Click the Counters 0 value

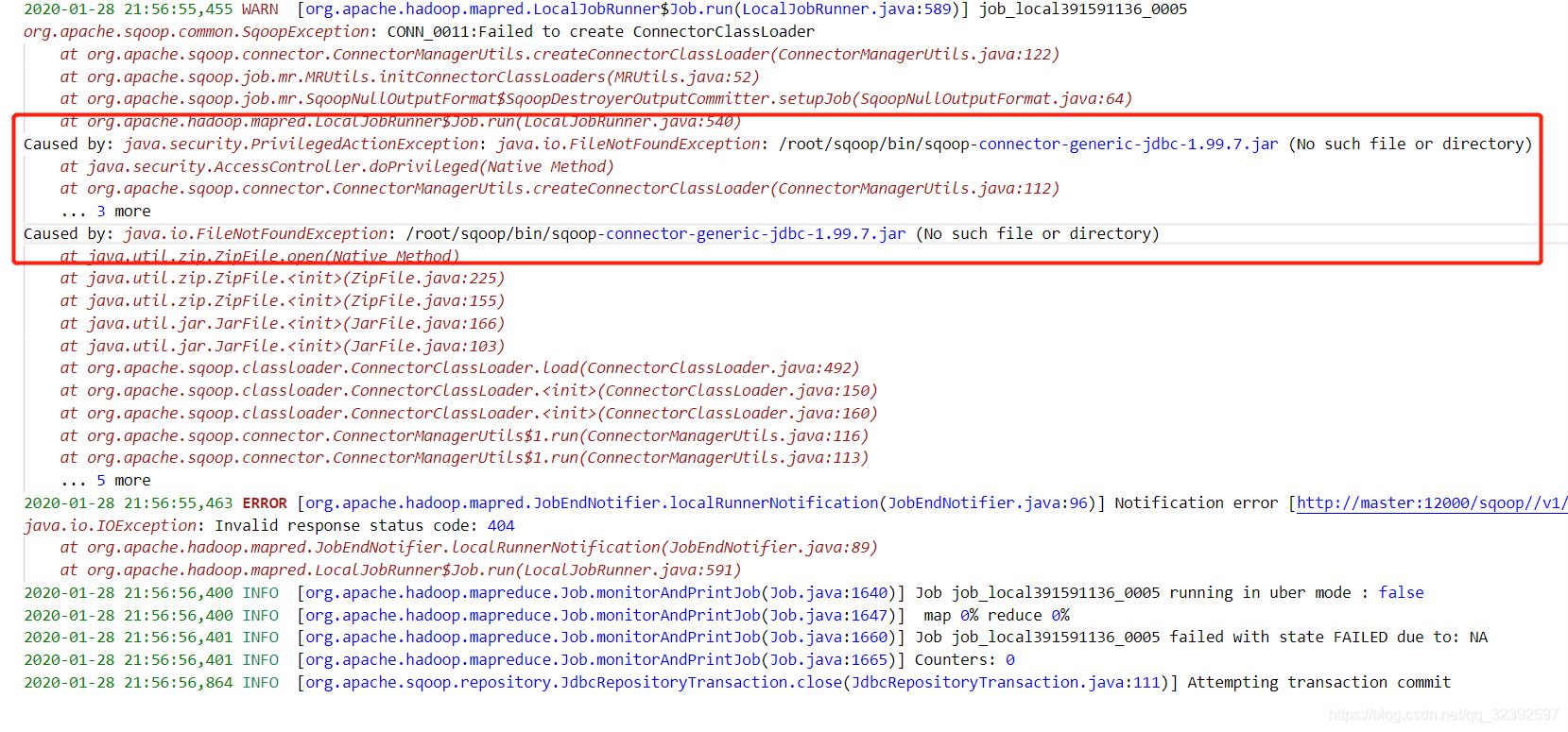[x=1010, y=660]
